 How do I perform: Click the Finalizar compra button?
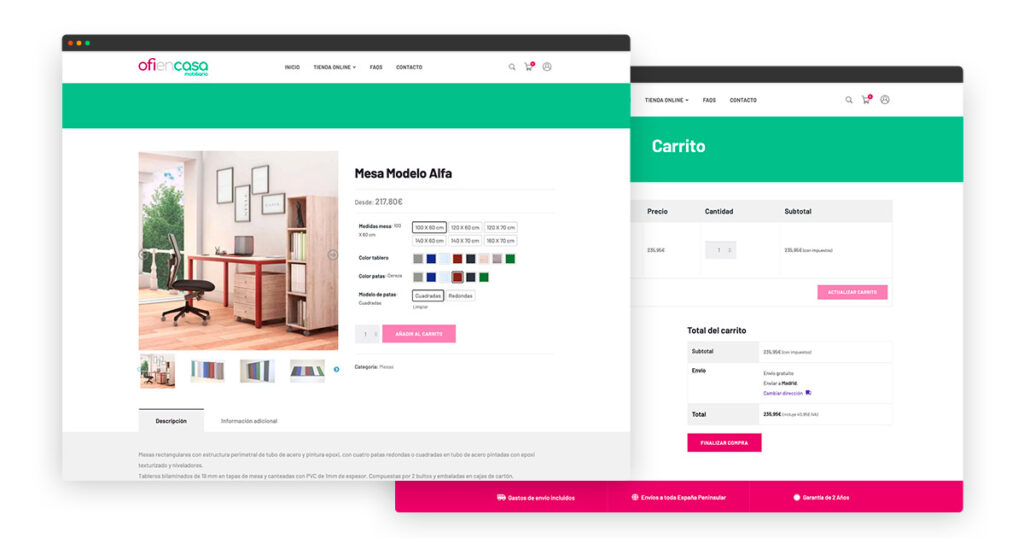pyautogui.click(x=724, y=443)
